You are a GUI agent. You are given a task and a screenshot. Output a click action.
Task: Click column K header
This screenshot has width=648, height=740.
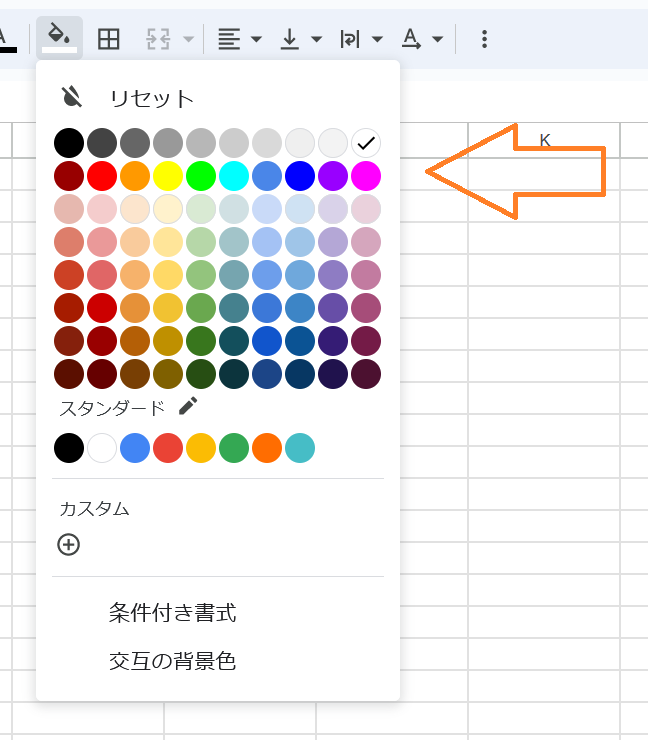544,140
